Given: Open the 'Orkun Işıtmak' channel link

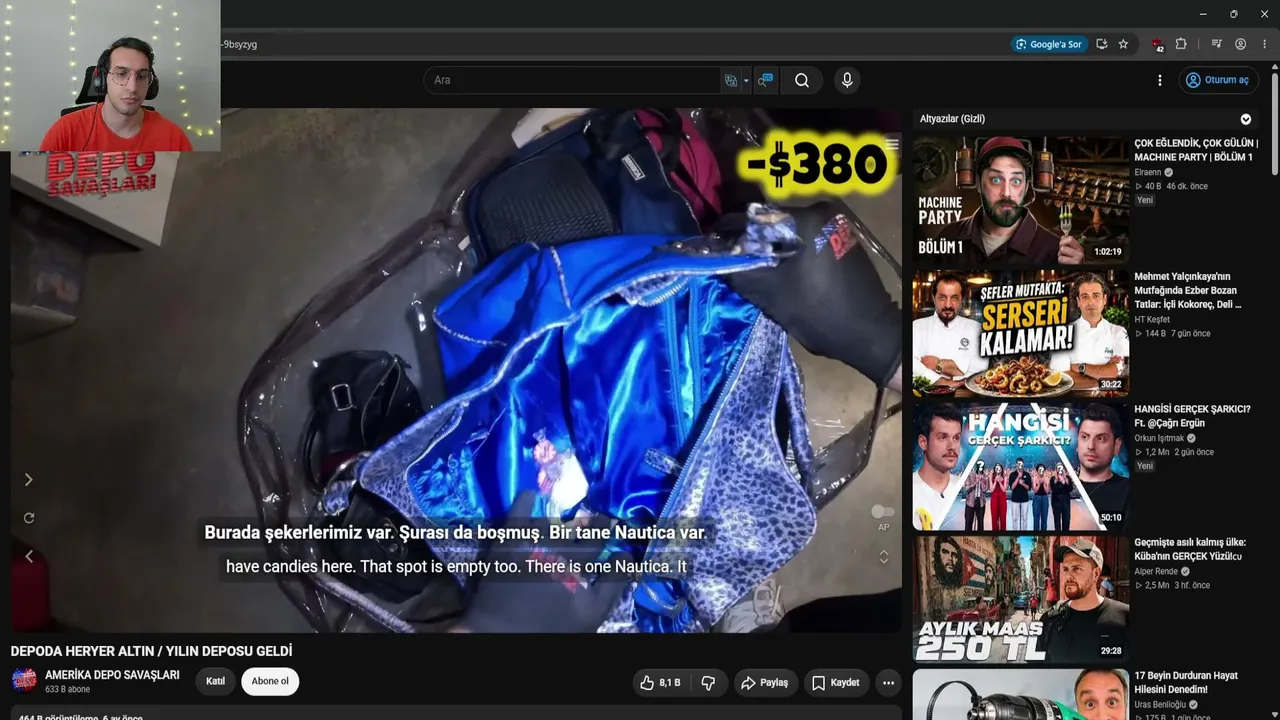Looking at the screenshot, I should coord(1159,438).
